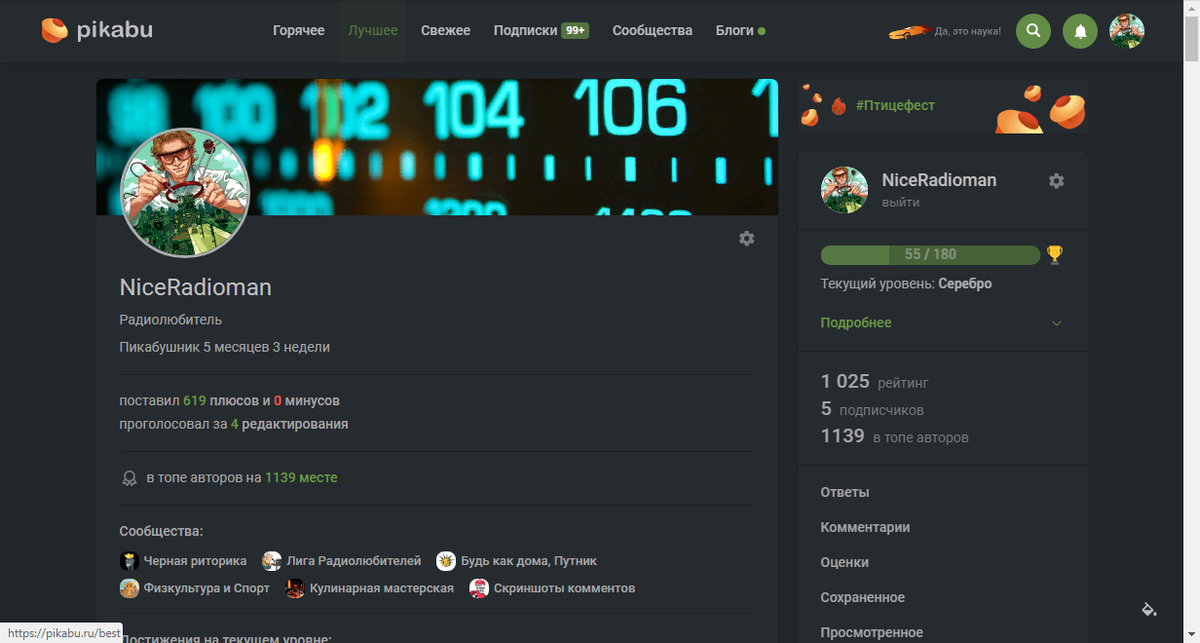Viewport: 1200px width, 643px height.
Task: Open Сохраненное in the sidebar menu
Action: coord(862,597)
